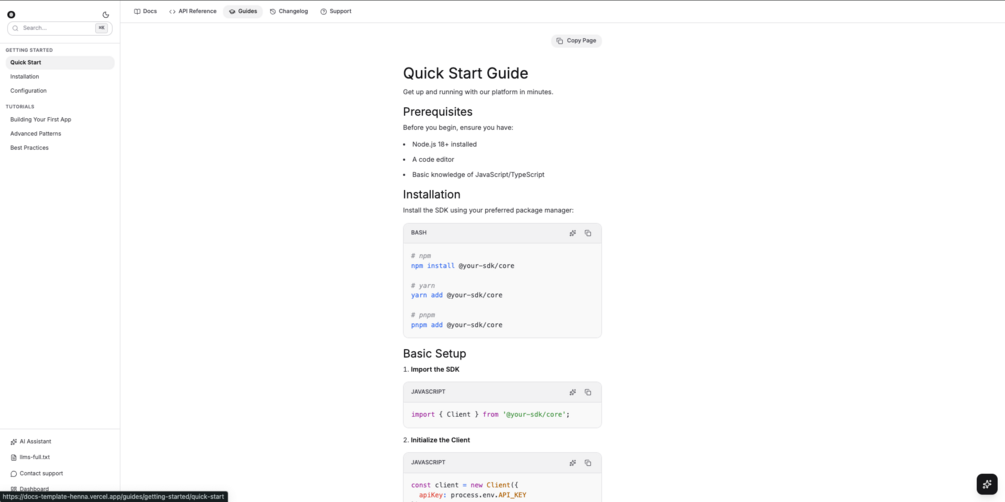Open the AI Assistant from sidebar

[35, 441]
